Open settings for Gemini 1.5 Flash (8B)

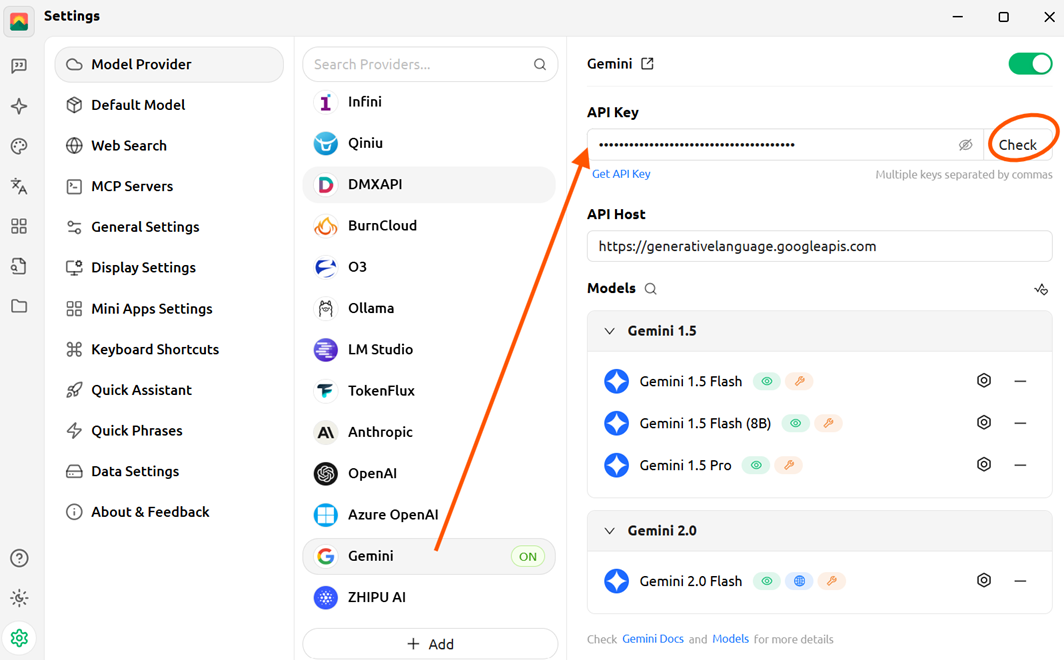point(984,423)
